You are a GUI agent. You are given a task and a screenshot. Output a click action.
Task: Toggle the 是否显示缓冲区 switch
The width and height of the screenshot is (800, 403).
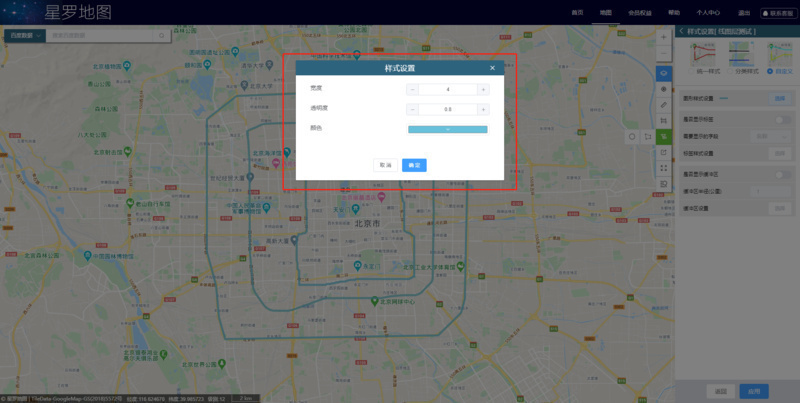pyautogui.click(x=783, y=175)
